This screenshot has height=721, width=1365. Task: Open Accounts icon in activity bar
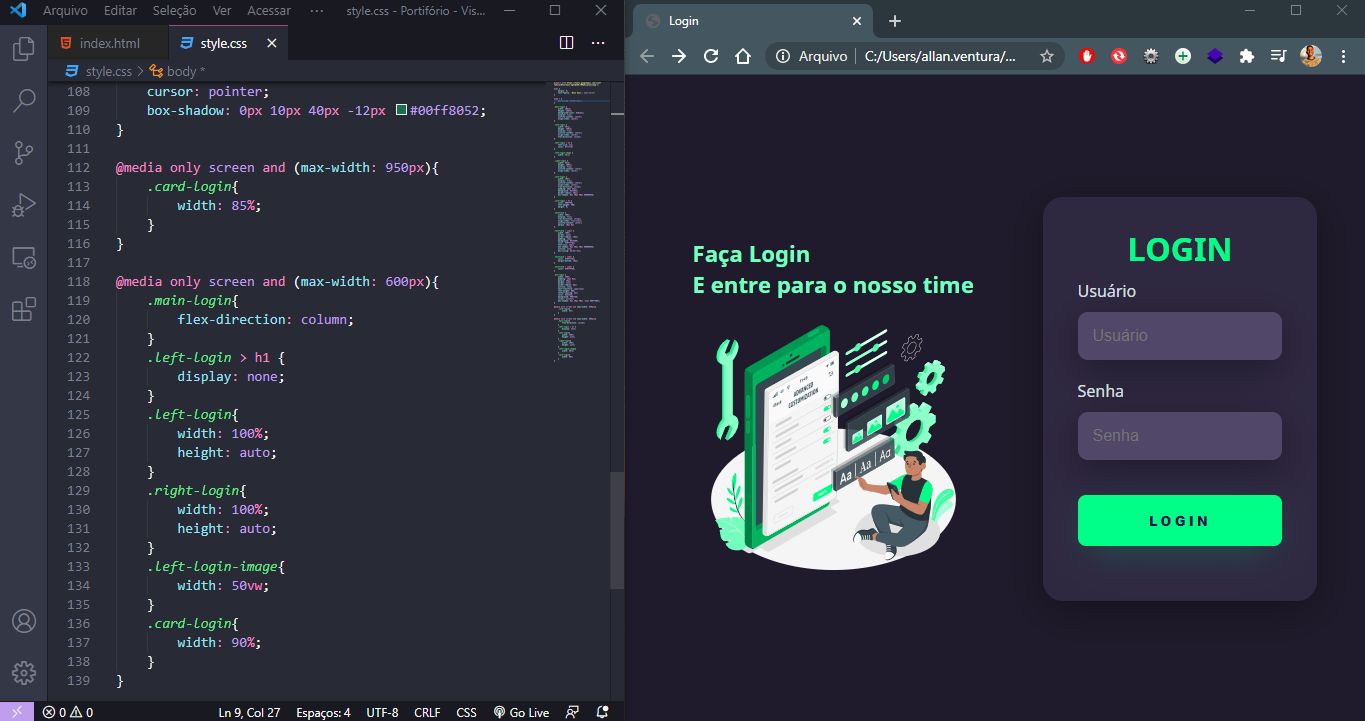point(23,621)
